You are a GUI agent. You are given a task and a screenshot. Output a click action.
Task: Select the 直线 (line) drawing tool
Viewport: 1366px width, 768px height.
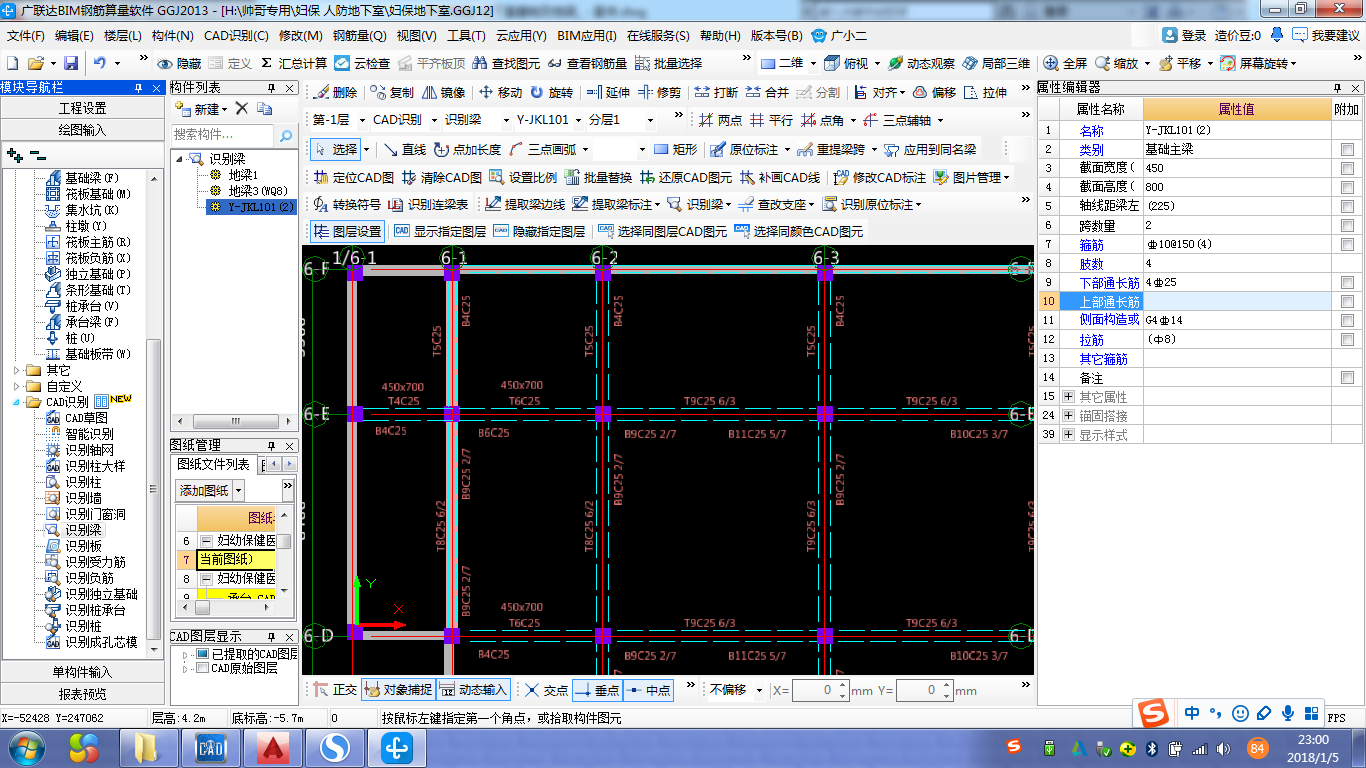[404, 149]
